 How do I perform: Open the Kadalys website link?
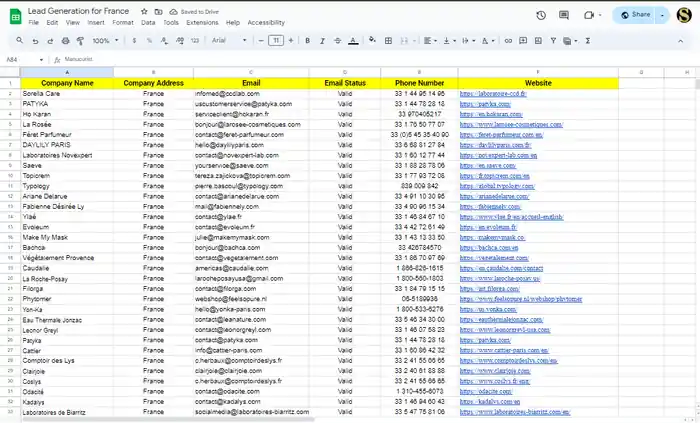490,402
